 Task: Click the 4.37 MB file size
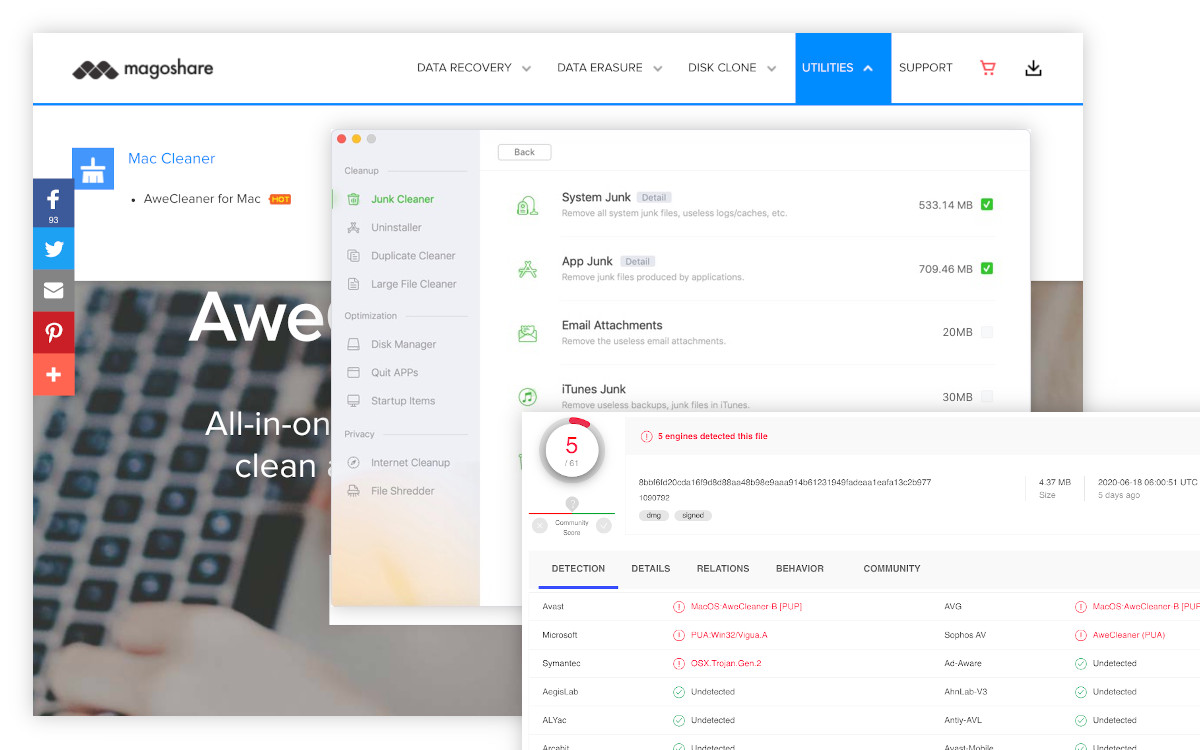pyautogui.click(x=1054, y=482)
